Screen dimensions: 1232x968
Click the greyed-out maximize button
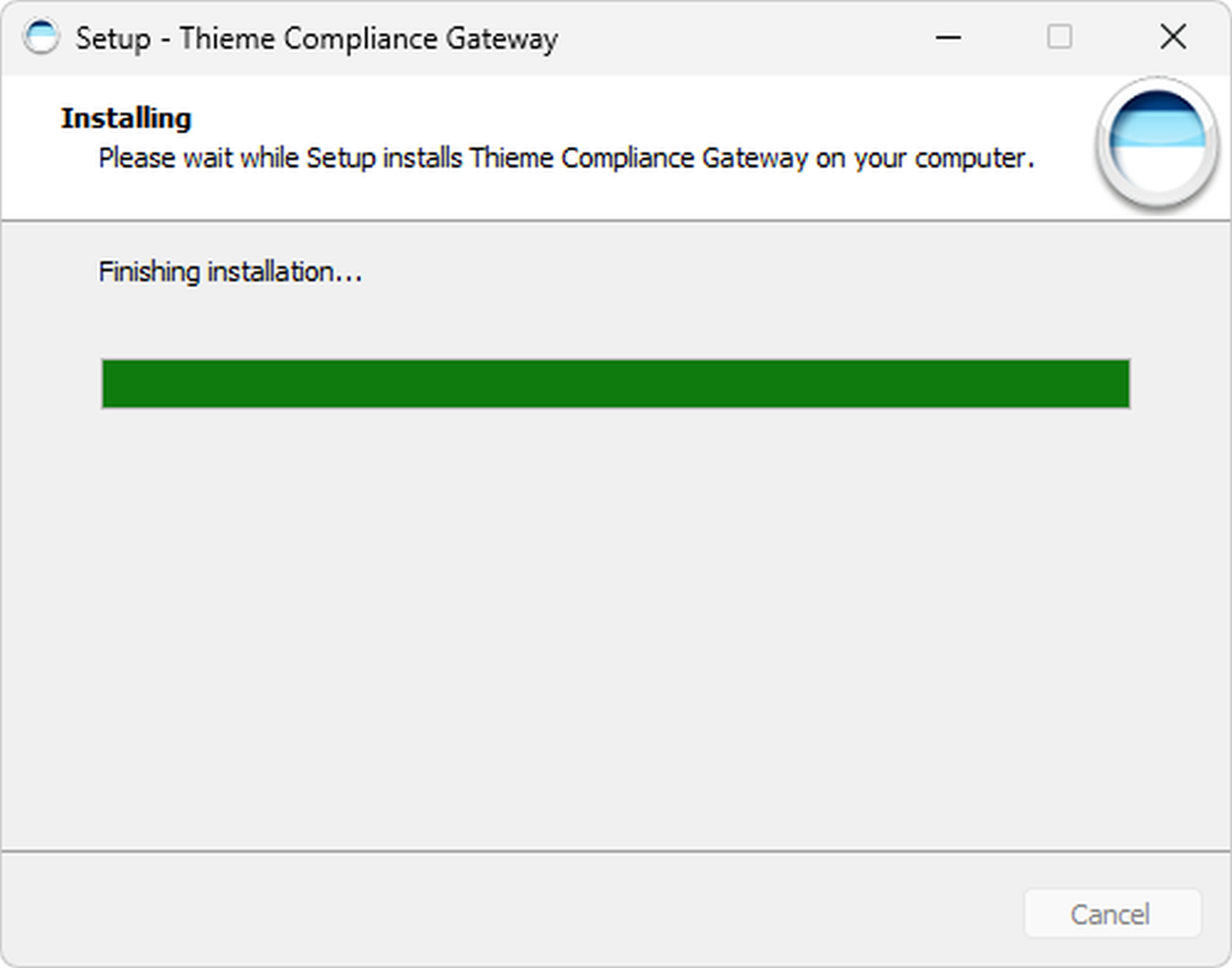coord(1059,37)
